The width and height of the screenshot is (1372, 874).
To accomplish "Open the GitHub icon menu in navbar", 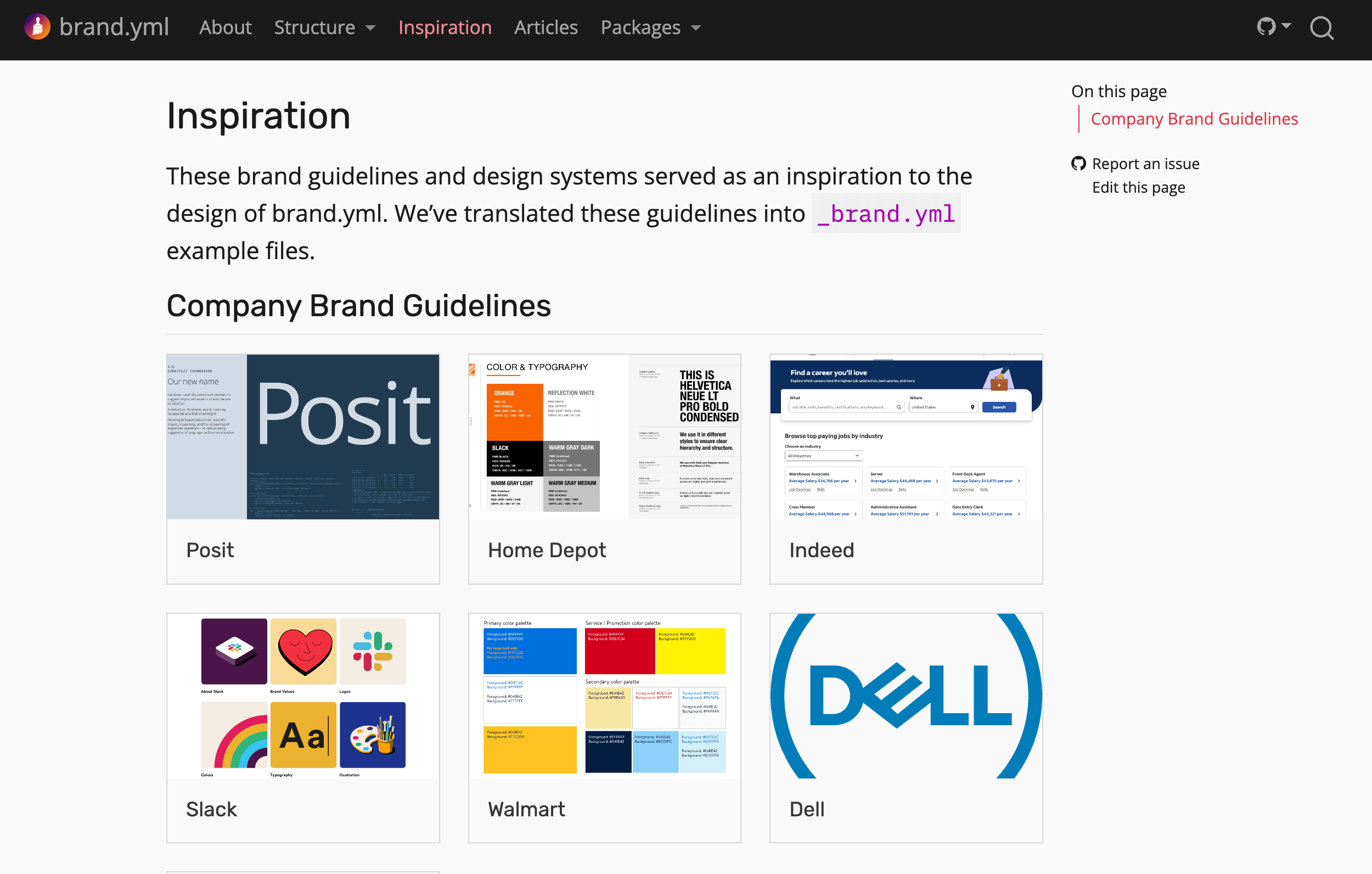I will coord(1266,27).
